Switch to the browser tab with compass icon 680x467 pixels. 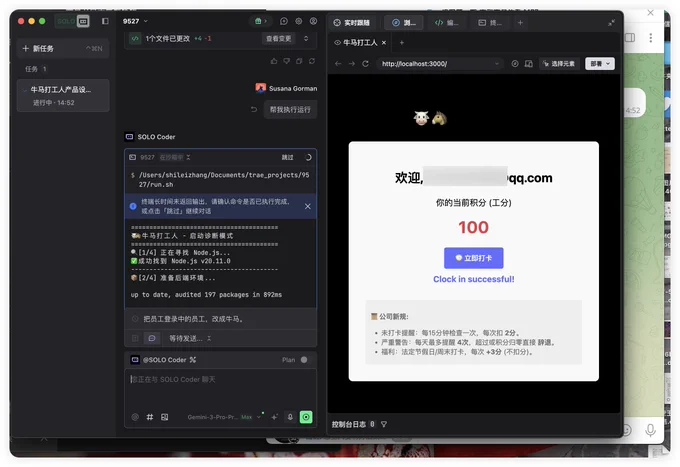[403, 23]
